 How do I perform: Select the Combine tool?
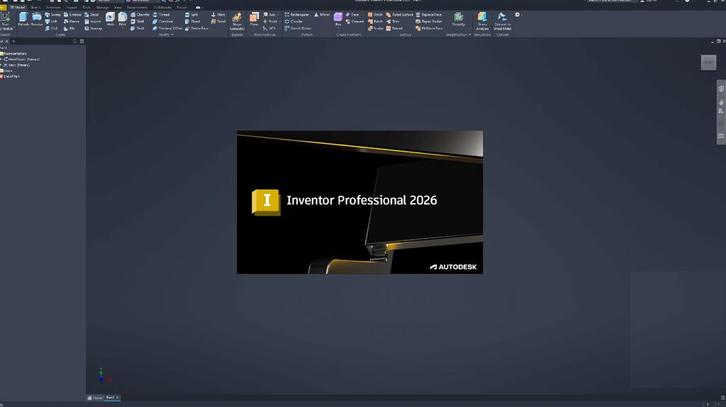point(163,21)
